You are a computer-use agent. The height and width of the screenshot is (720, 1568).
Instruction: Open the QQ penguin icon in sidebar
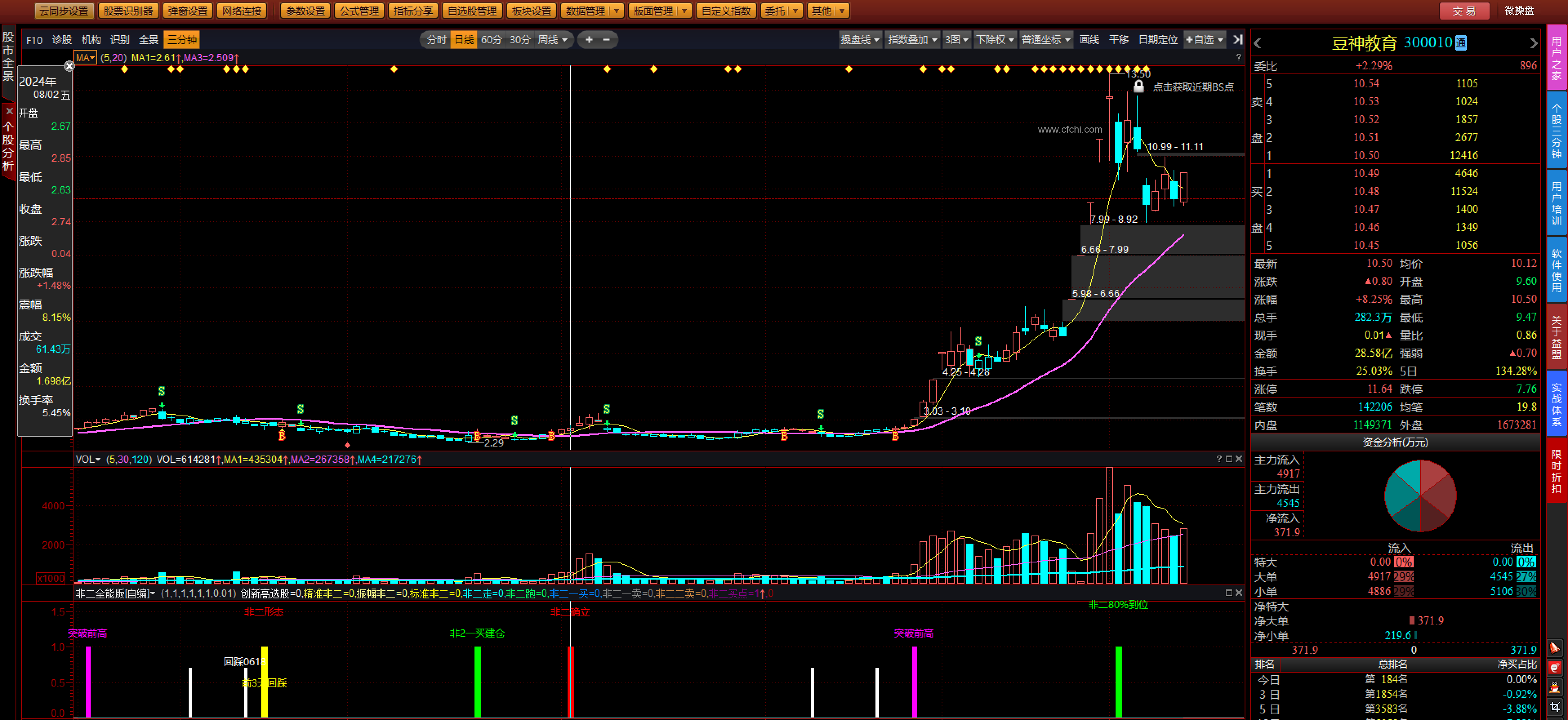(1555, 688)
